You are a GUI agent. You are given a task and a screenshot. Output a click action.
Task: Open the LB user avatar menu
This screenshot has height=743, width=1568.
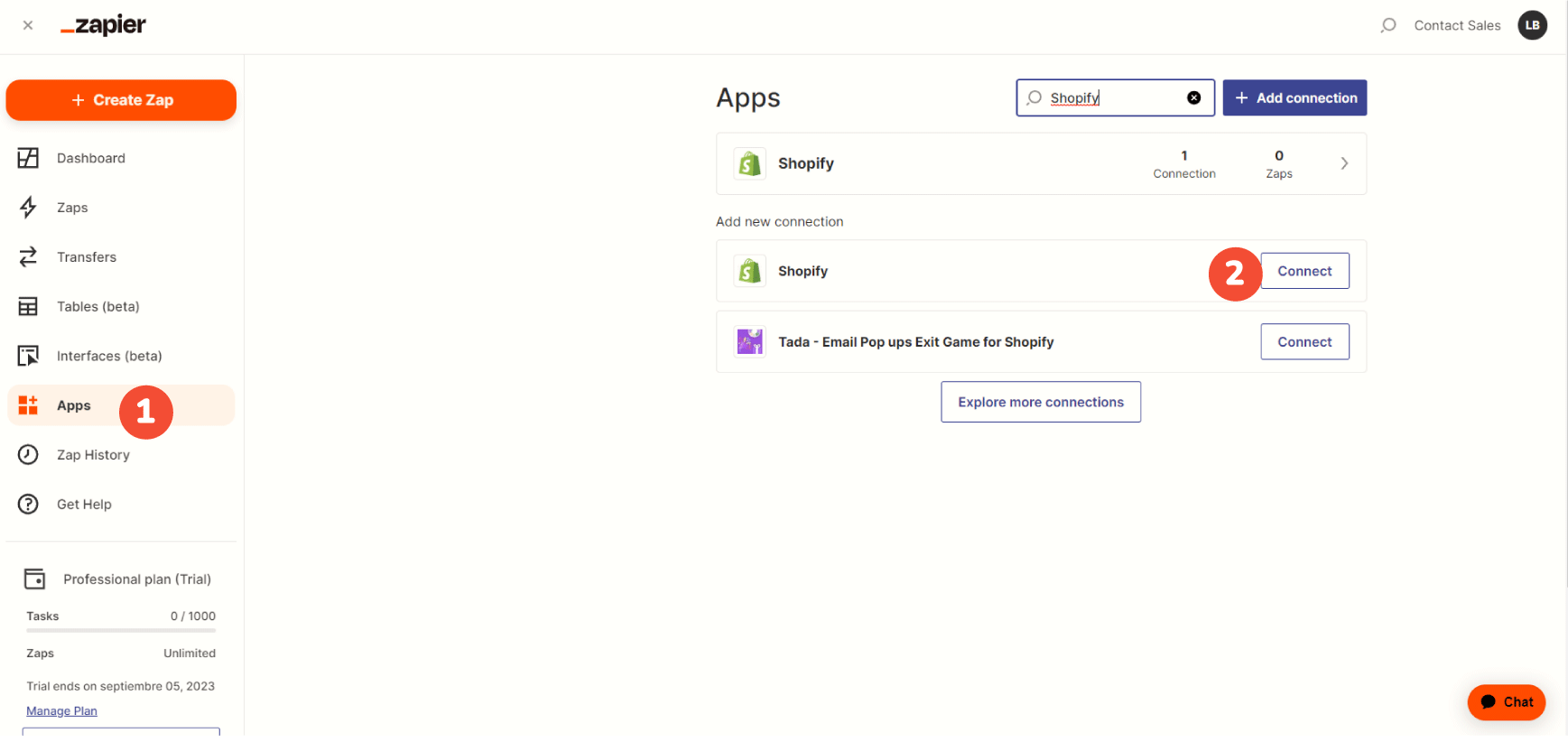(1532, 25)
